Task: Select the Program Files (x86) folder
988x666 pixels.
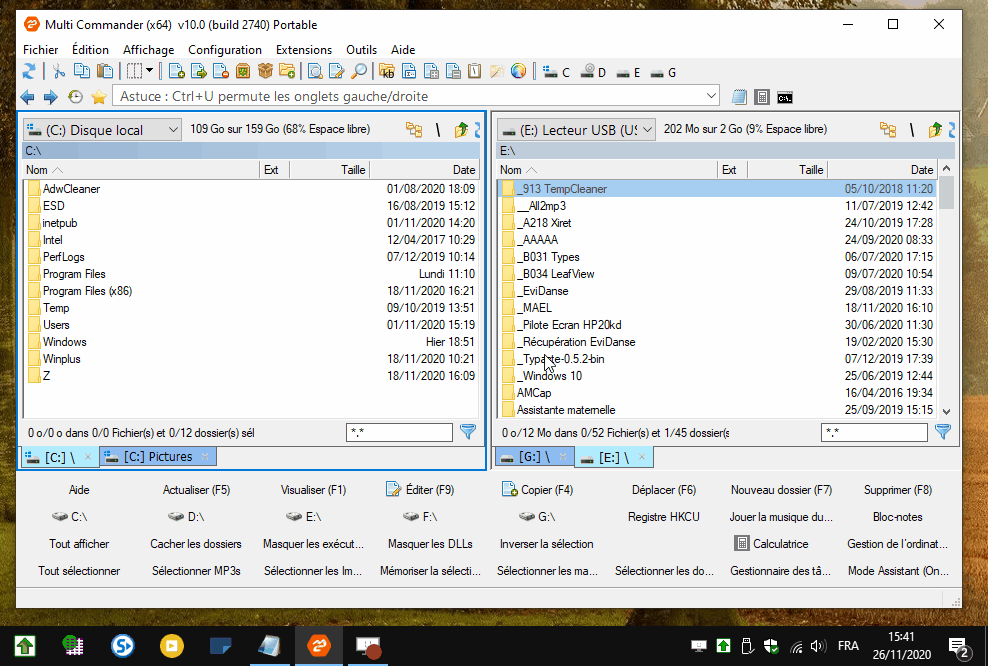Action: click(x=251, y=291)
